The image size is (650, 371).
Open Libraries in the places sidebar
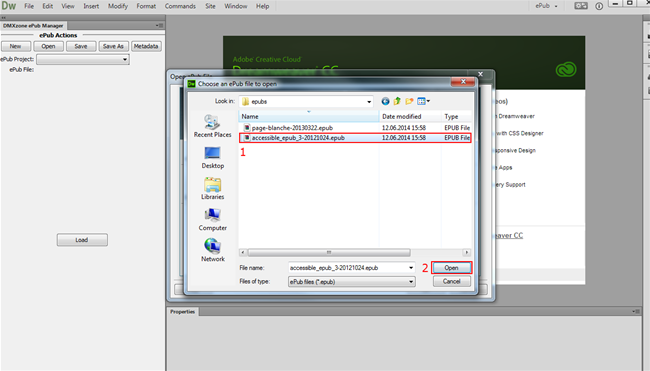tap(212, 189)
